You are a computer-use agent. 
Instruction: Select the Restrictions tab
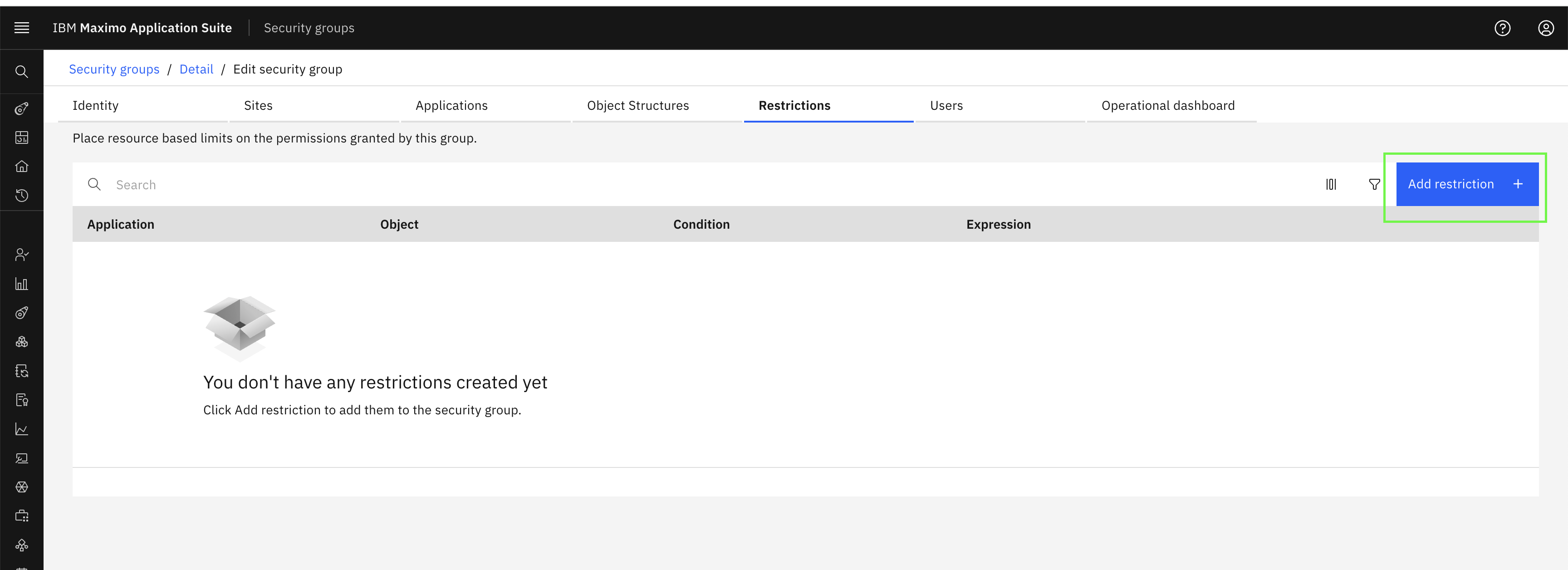click(828, 105)
